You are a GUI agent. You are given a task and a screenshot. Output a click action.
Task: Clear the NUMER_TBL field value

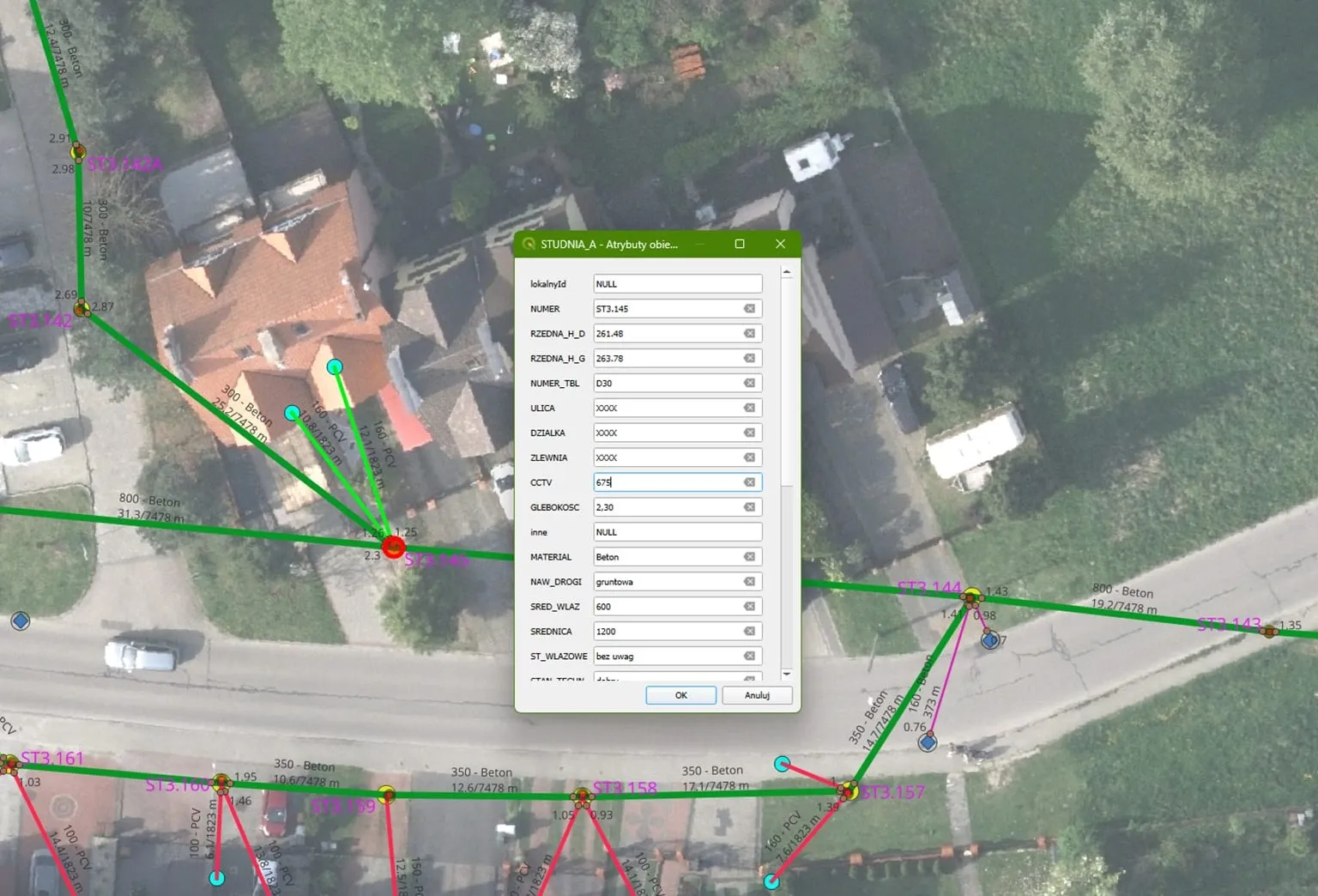click(749, 384)
